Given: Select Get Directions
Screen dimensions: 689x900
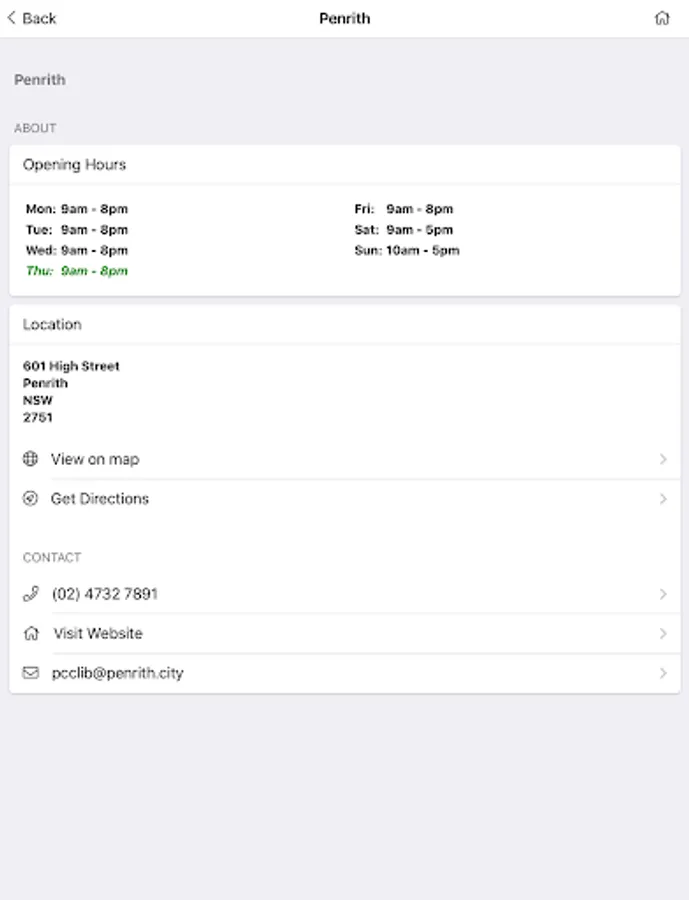Looking at the screenshot, I should coord(100,499).
